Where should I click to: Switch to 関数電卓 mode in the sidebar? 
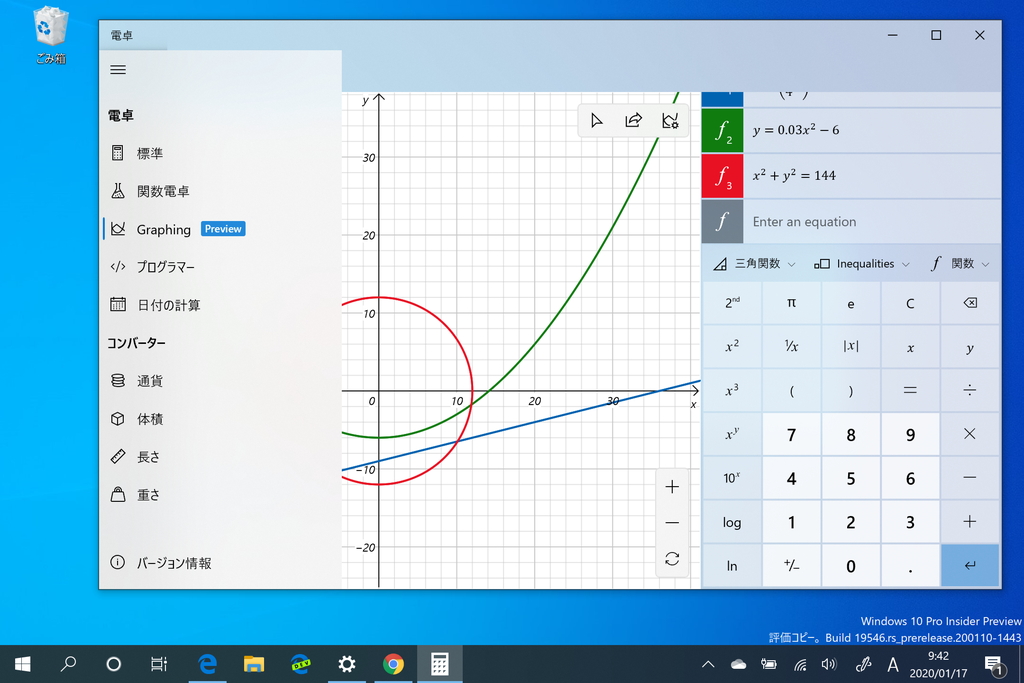tap(163, 191)
